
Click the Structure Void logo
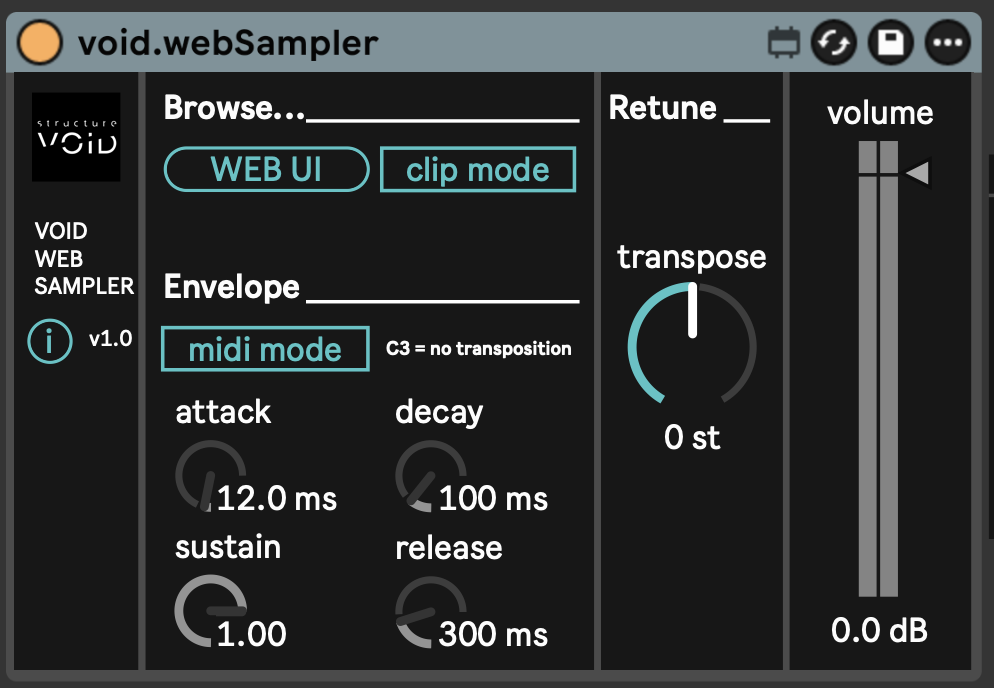click(x=76, y=137)
